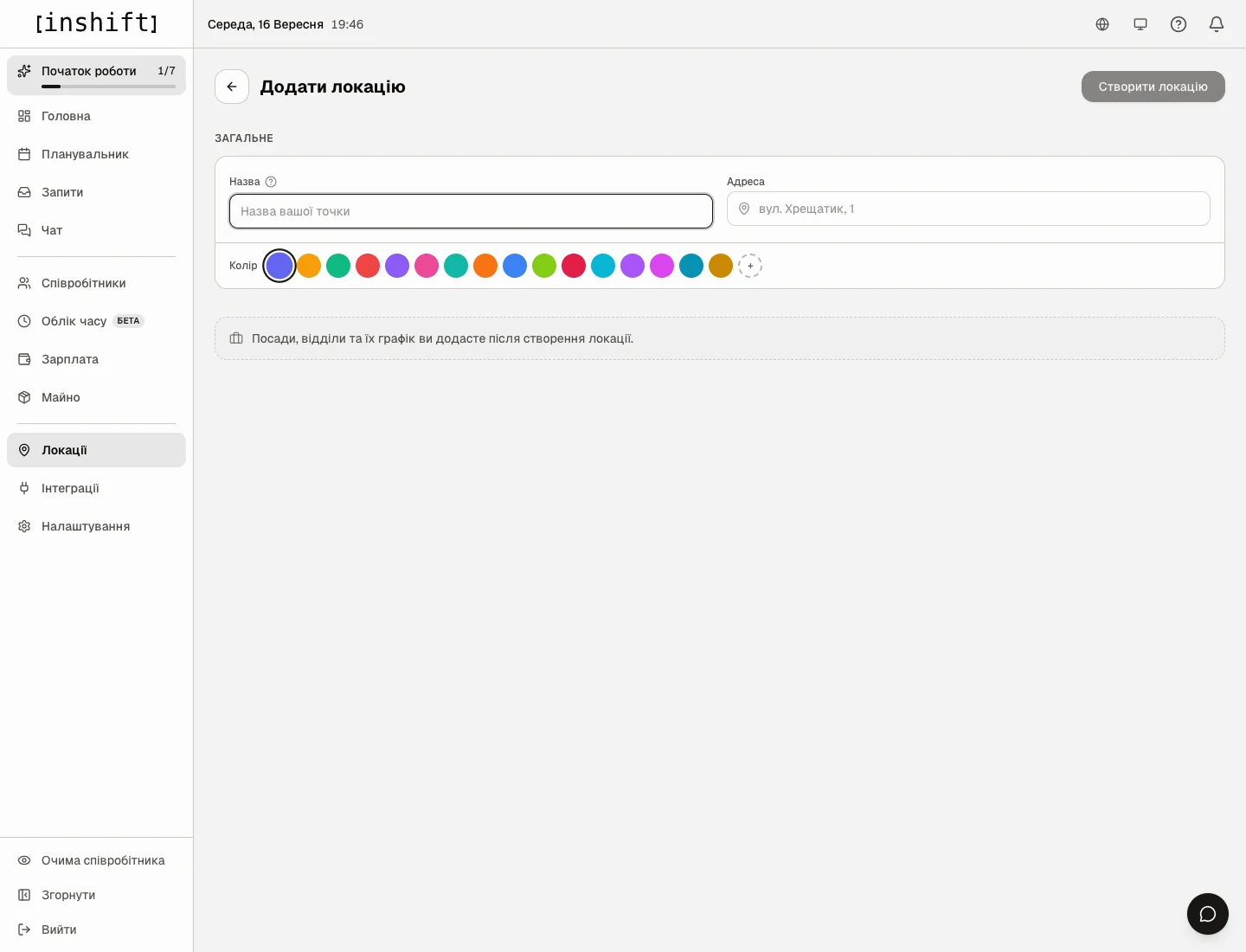This screenshot has height=952, width=1246.
Task: Choose the cyan color swatch
Action: point(603,266)
